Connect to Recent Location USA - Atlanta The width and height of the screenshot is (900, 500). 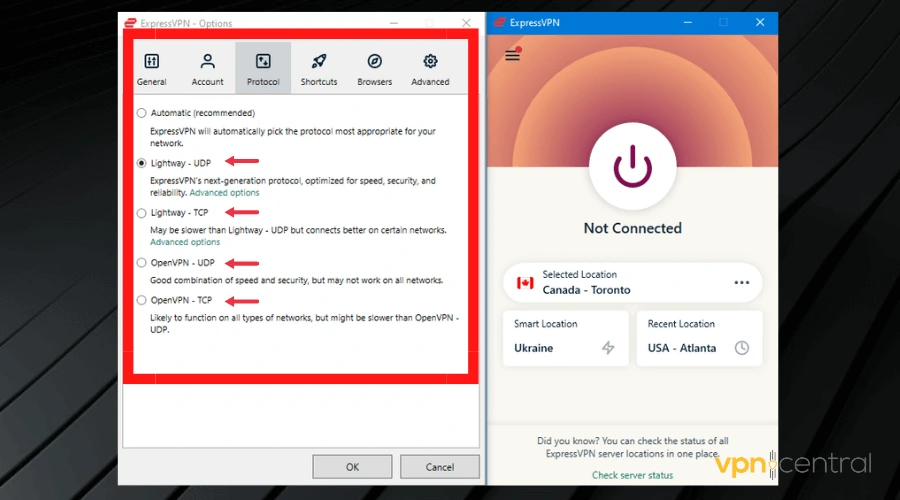[699, 338]
